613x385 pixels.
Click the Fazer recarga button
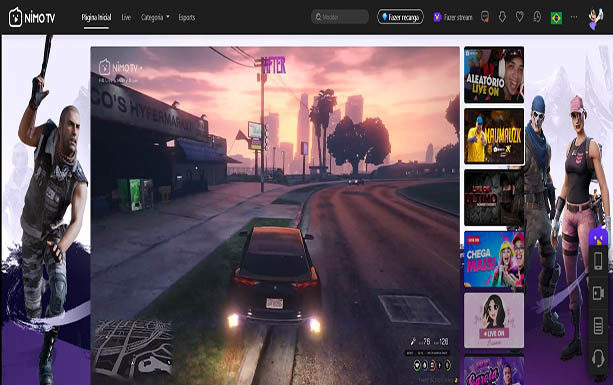(x=400, y=17)
